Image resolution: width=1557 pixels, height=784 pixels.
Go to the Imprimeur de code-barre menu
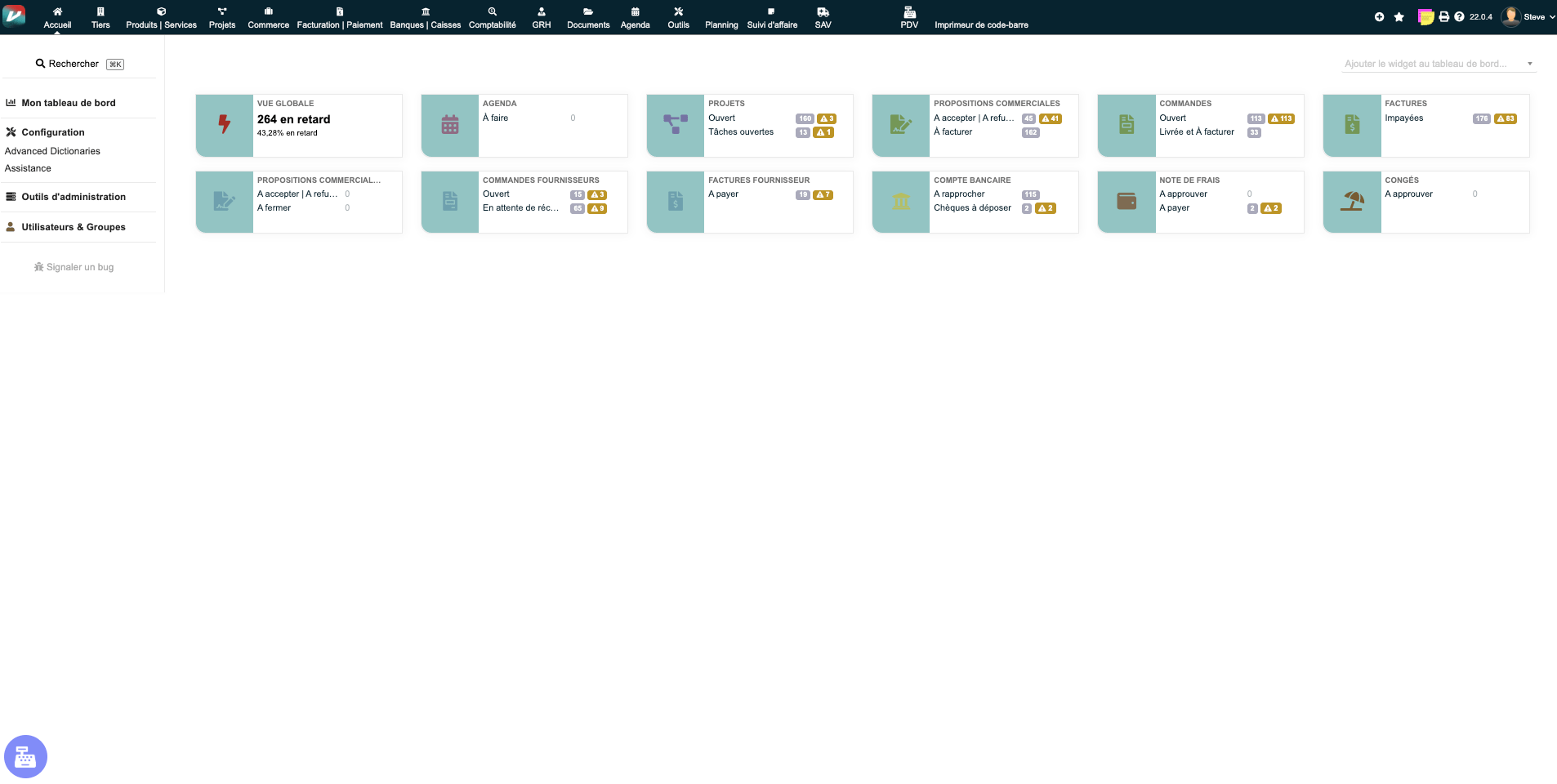[981, 24]
